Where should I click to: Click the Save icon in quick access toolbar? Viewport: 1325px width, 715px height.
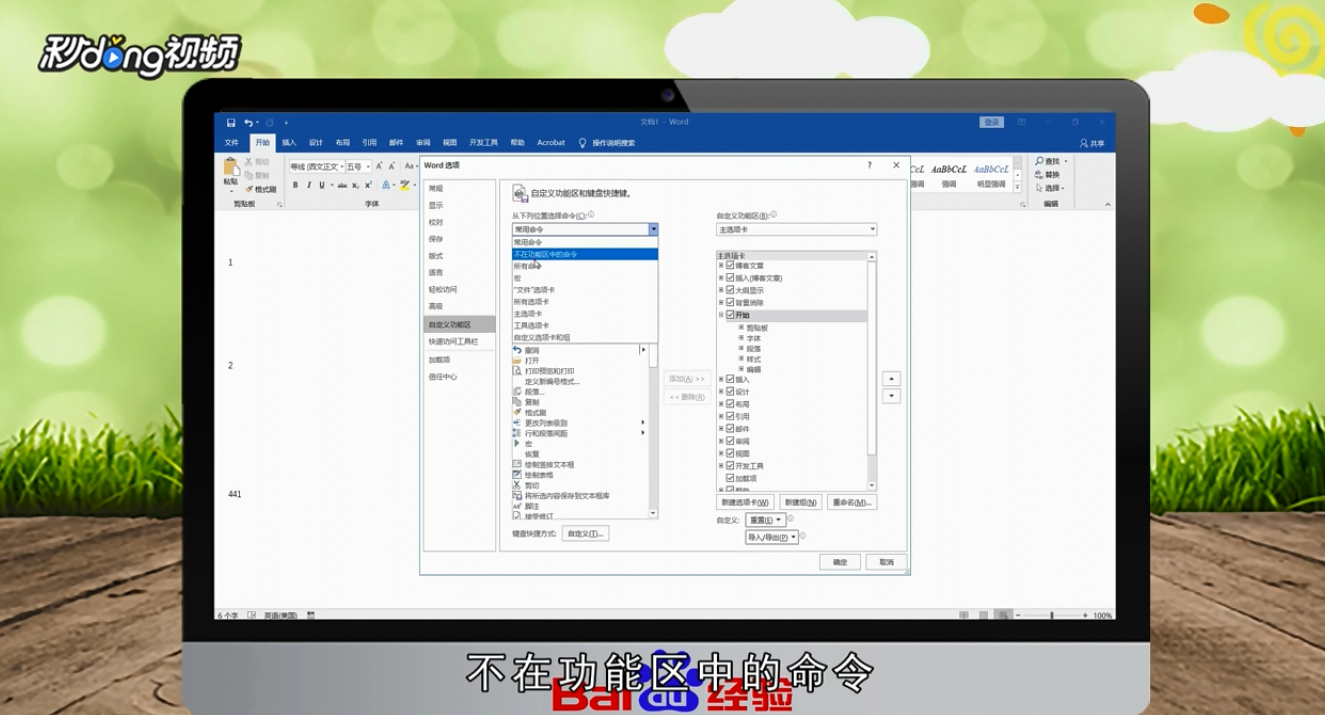231,122
